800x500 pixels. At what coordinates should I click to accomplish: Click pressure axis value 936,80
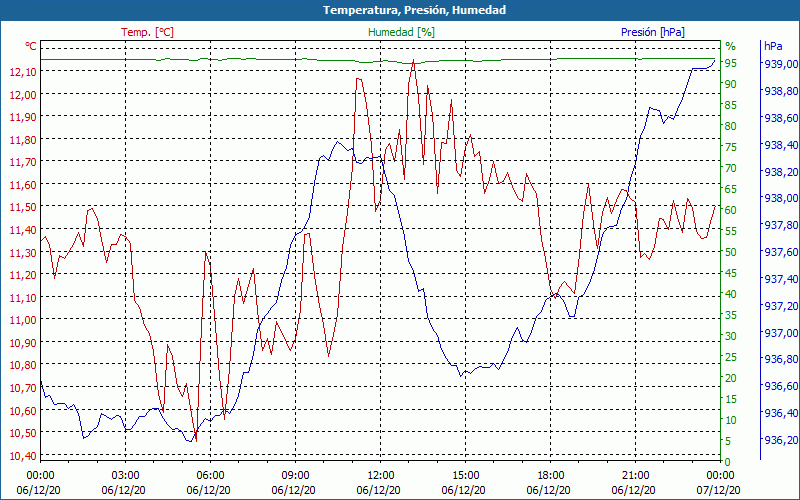point(779,359)
